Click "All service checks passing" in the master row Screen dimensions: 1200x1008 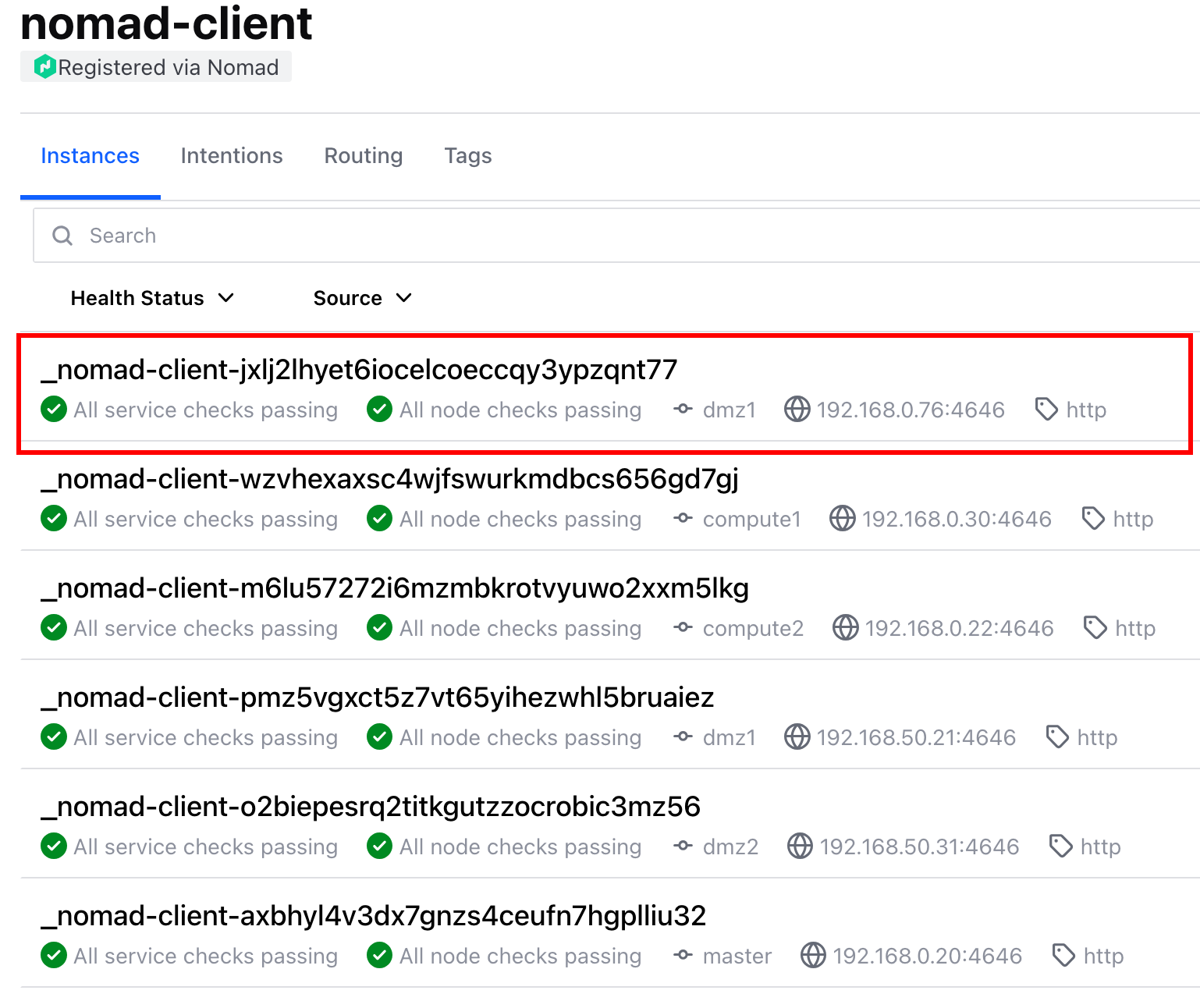tap(206, 956)
